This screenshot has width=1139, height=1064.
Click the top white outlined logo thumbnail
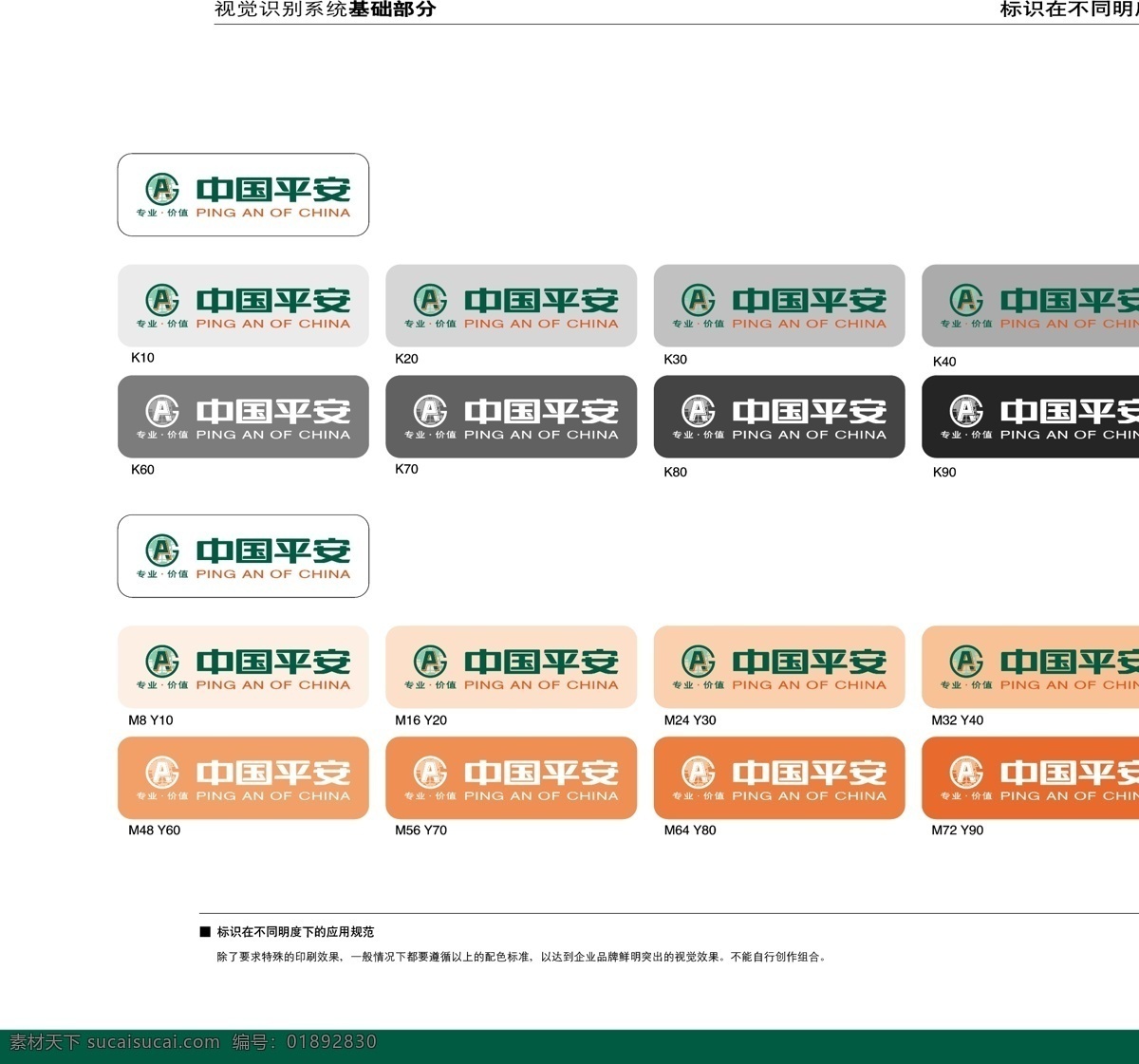(x=243, y=195)
